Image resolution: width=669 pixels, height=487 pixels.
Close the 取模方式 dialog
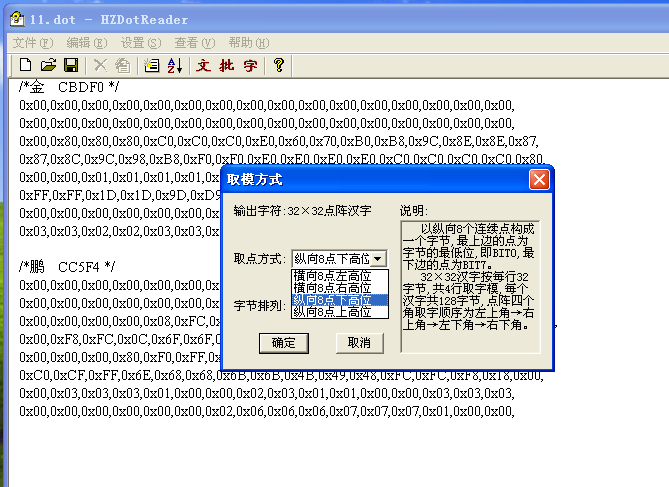coord(539,180)
